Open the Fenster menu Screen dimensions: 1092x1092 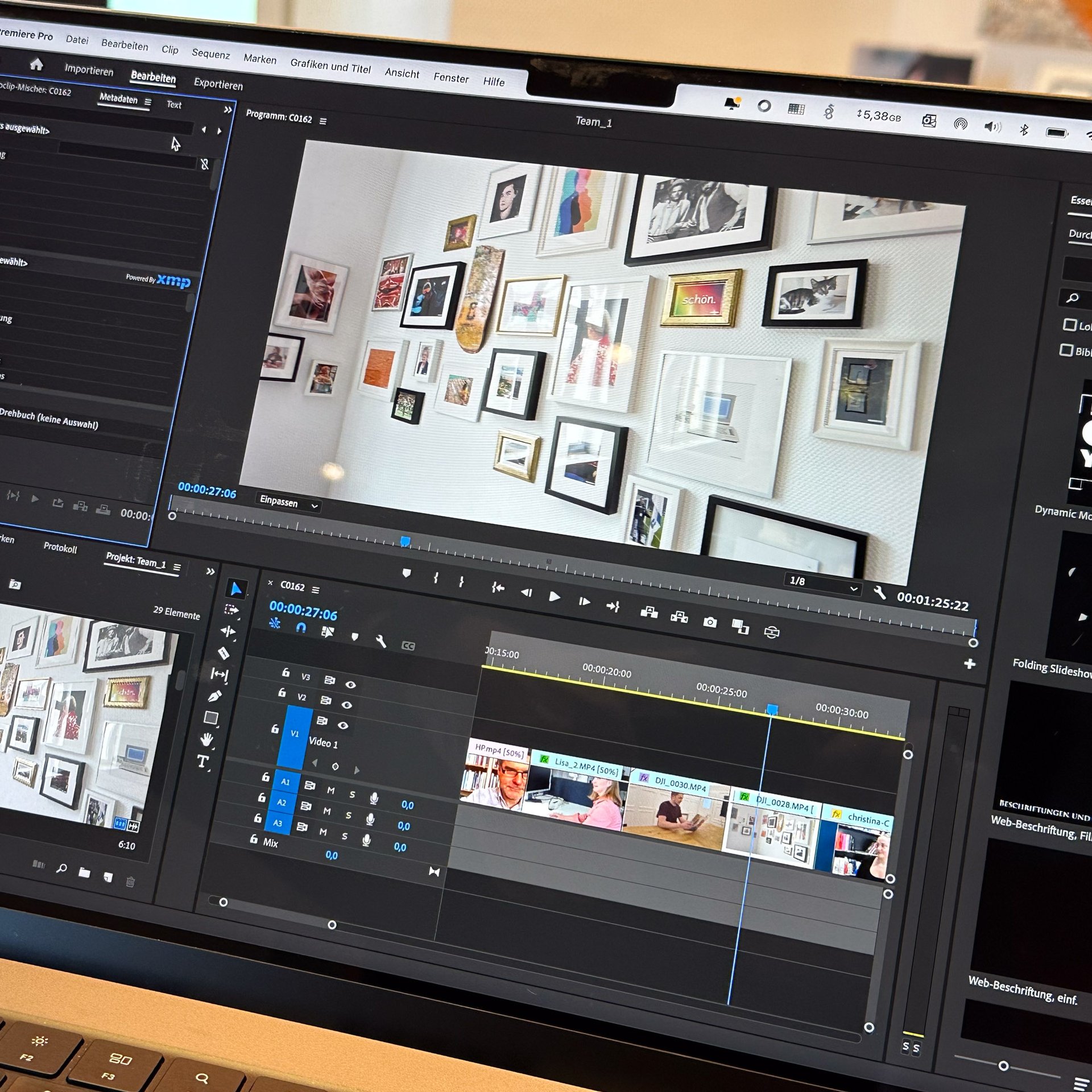pyautogui.click(x=451, y=77)
